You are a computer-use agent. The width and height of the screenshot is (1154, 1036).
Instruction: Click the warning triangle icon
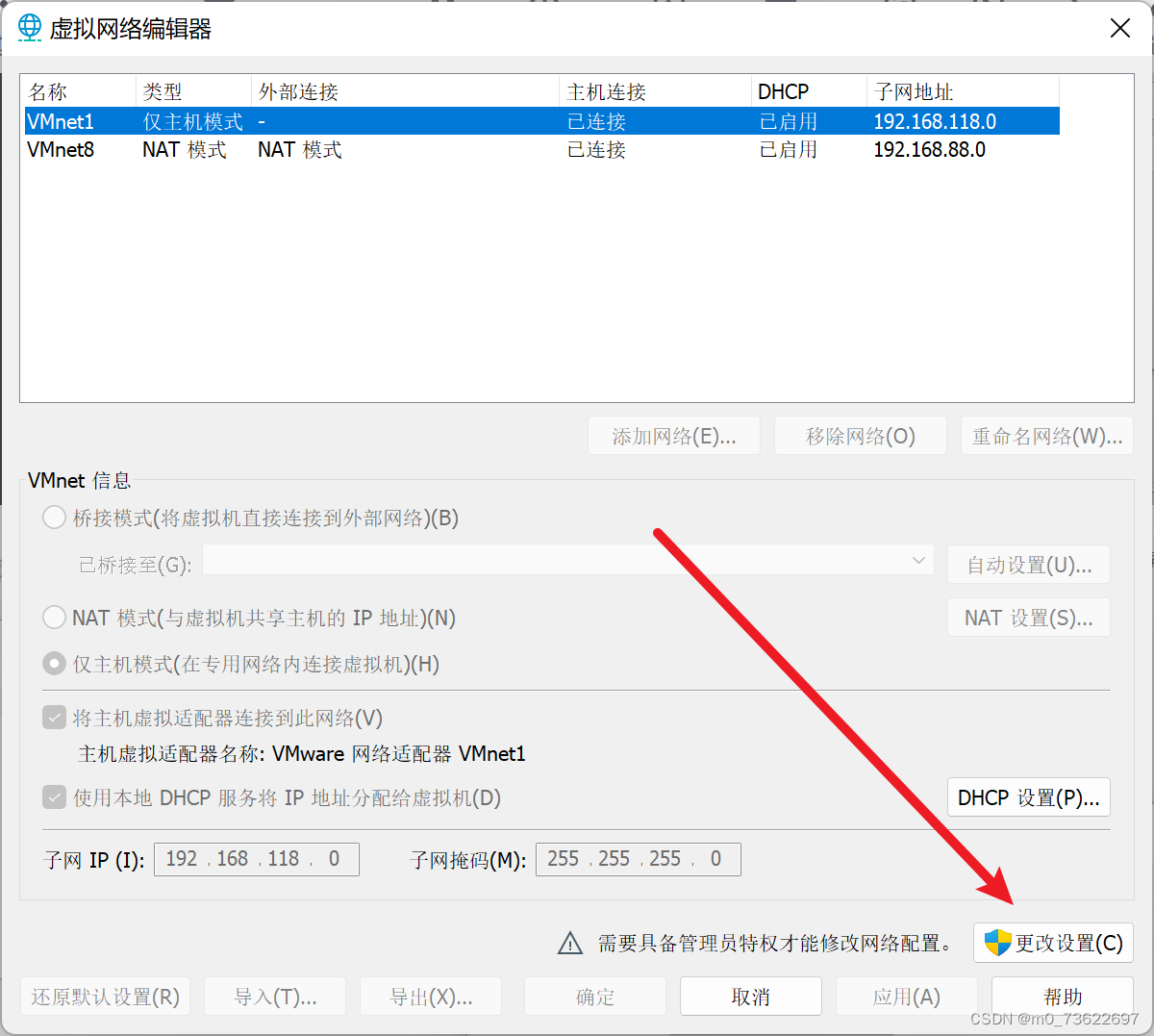pos(570,943)
